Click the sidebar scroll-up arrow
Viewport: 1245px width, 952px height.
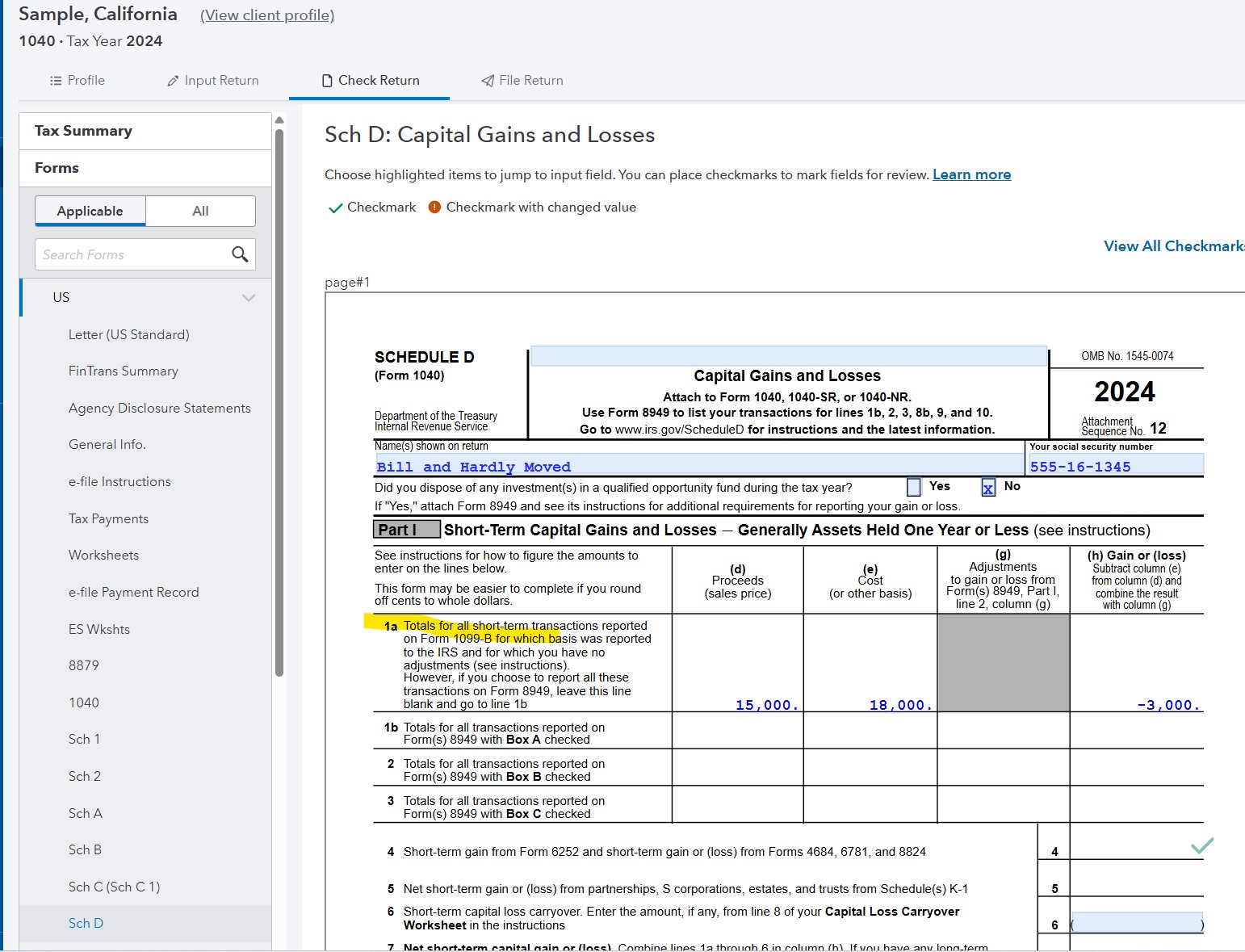tap(279, 120)
